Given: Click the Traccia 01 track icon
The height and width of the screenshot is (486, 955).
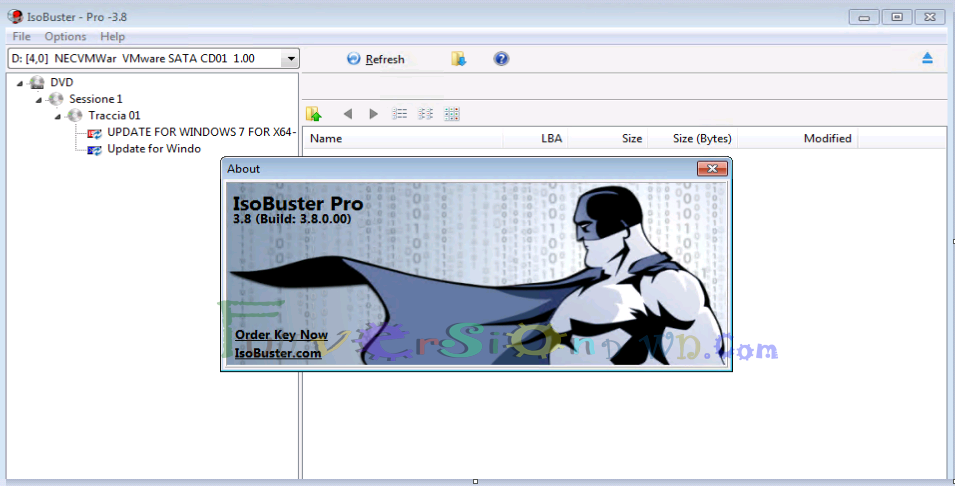Looking at the screenshot, I should [x=75, y=115].
